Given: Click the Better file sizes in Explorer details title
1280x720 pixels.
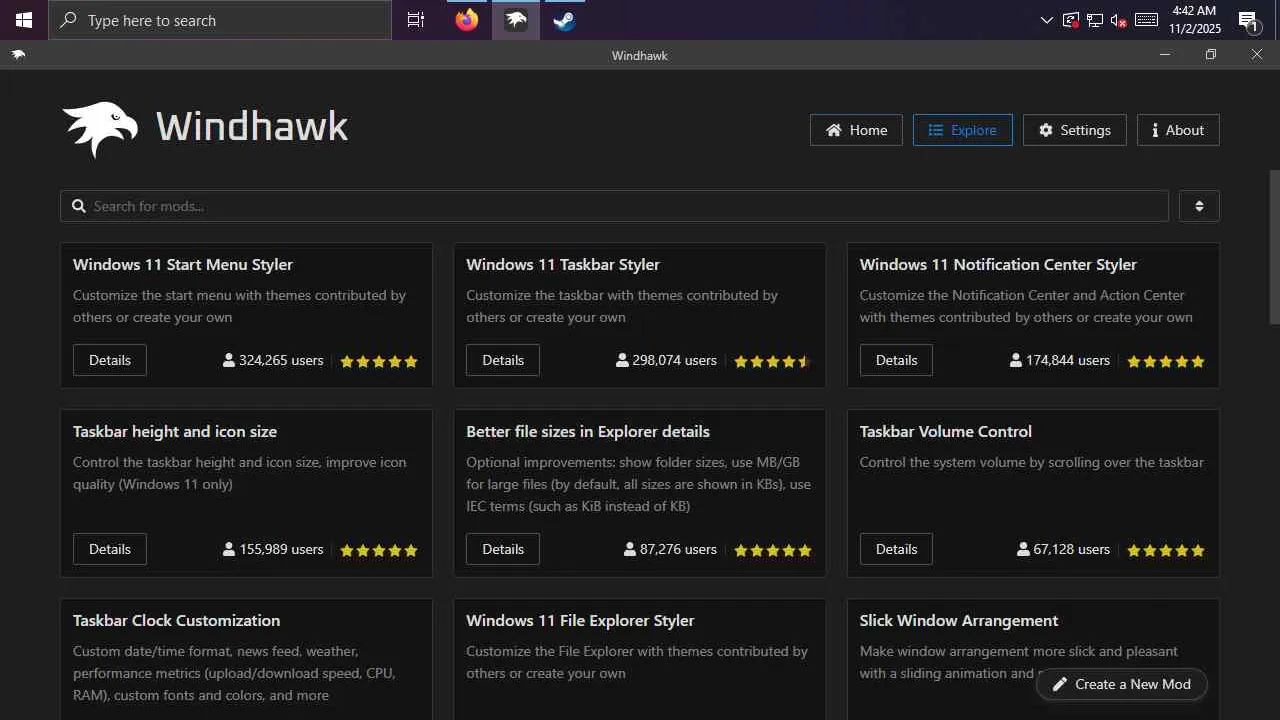Looking at the screenshot, I should tap(588, 432).
